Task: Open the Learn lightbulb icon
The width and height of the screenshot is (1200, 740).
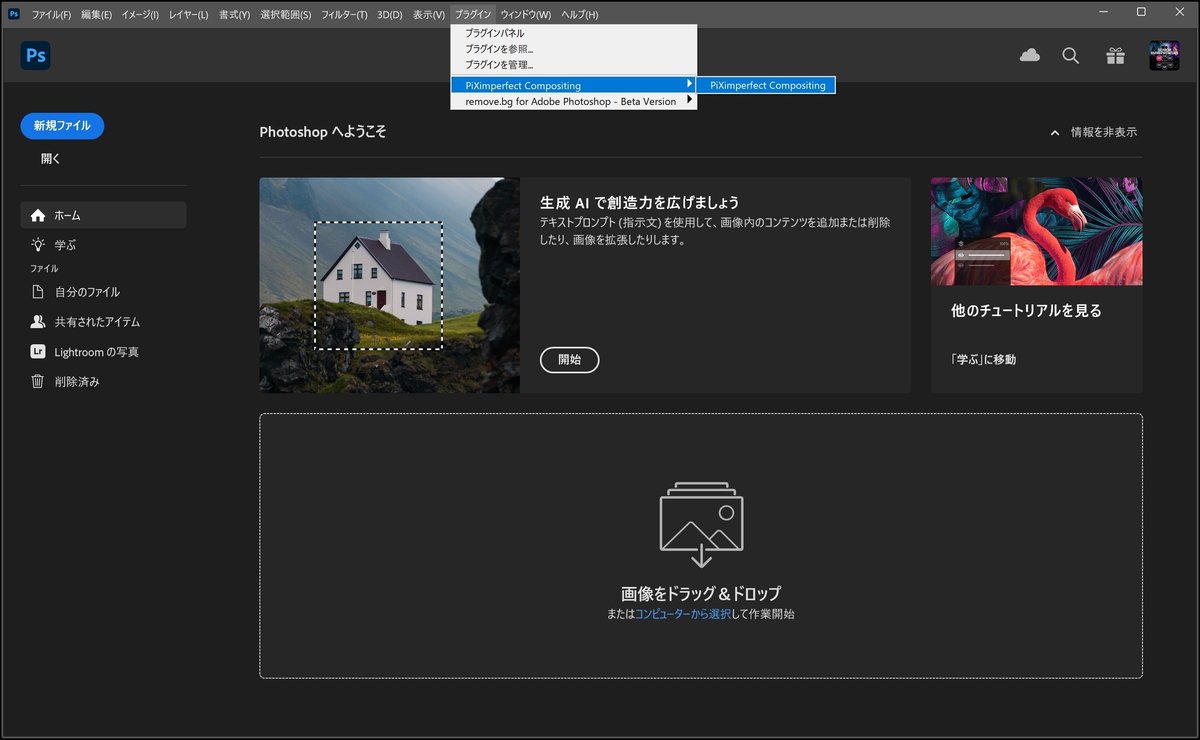Action: click(x=38, y=244)
